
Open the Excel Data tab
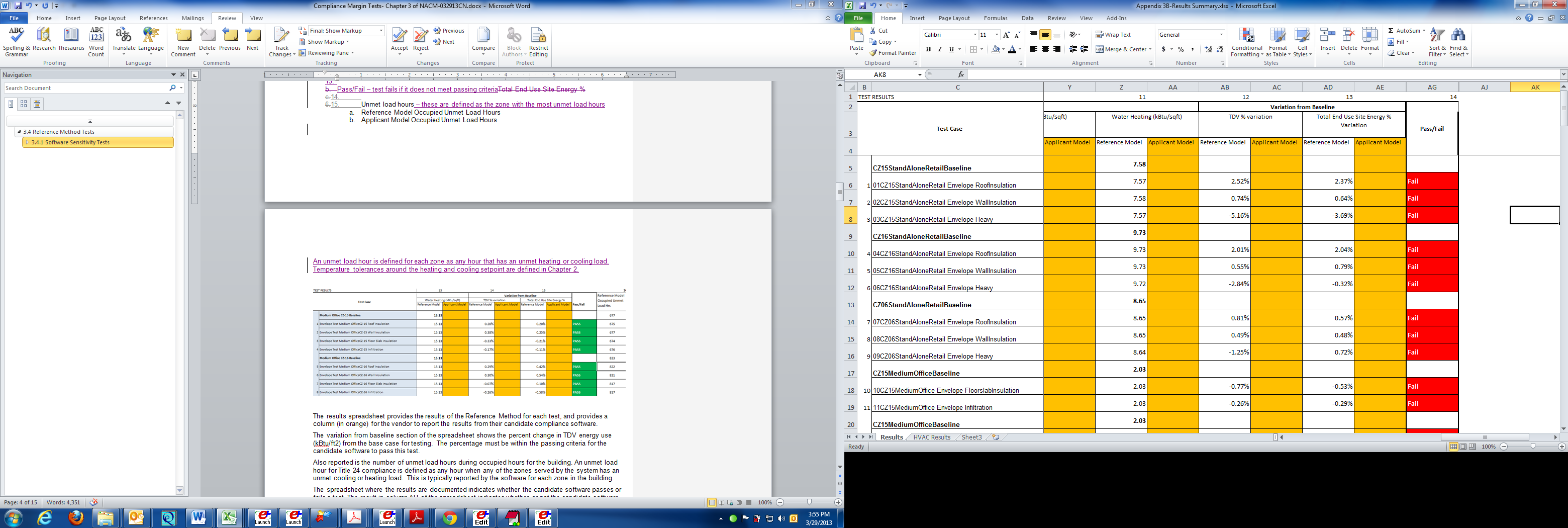1027,18
